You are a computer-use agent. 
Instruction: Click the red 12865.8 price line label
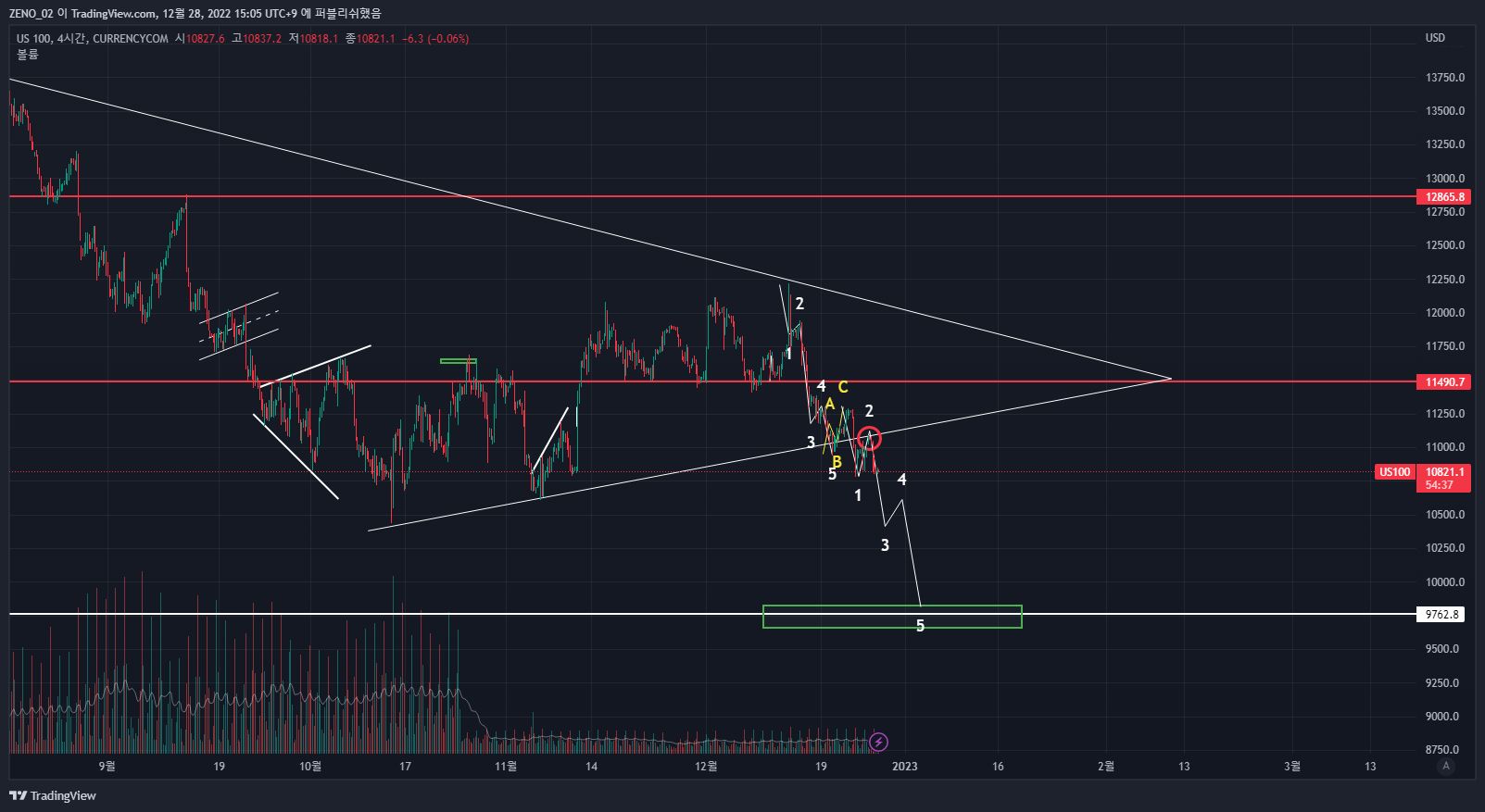coord(1444,197)
